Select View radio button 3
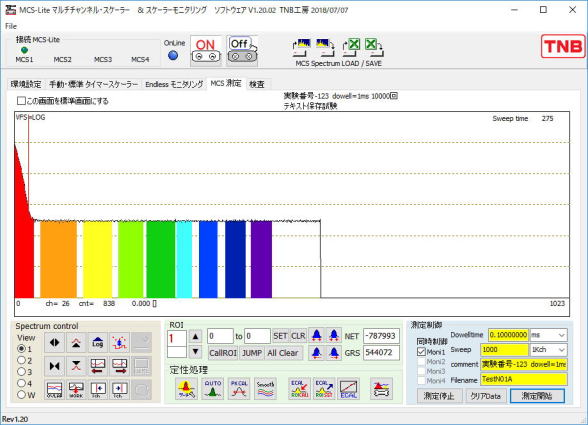Screen dimensions: 588x425 (21, 372)
